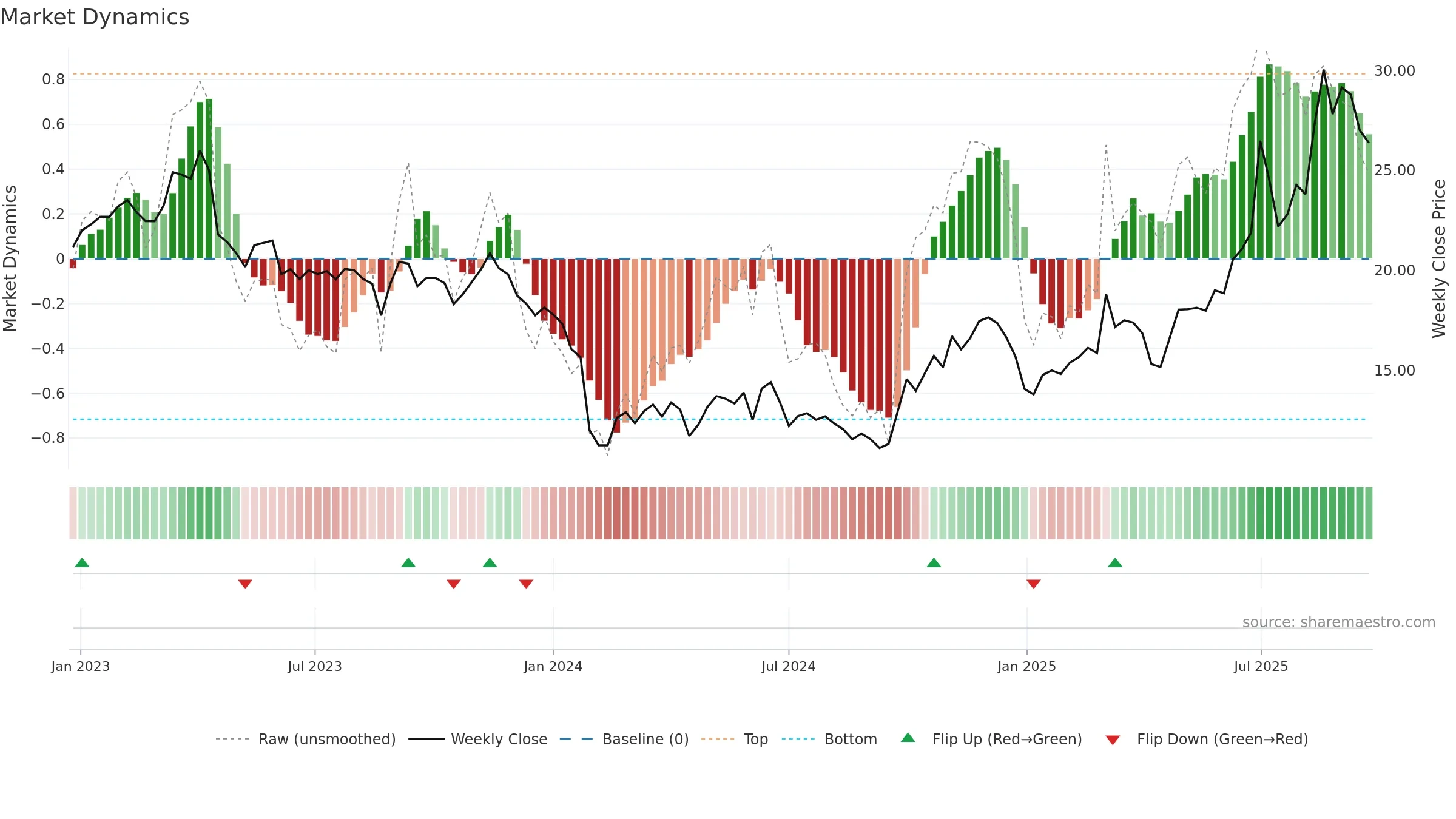Click the green legend triangle icon

coord(908,738)
